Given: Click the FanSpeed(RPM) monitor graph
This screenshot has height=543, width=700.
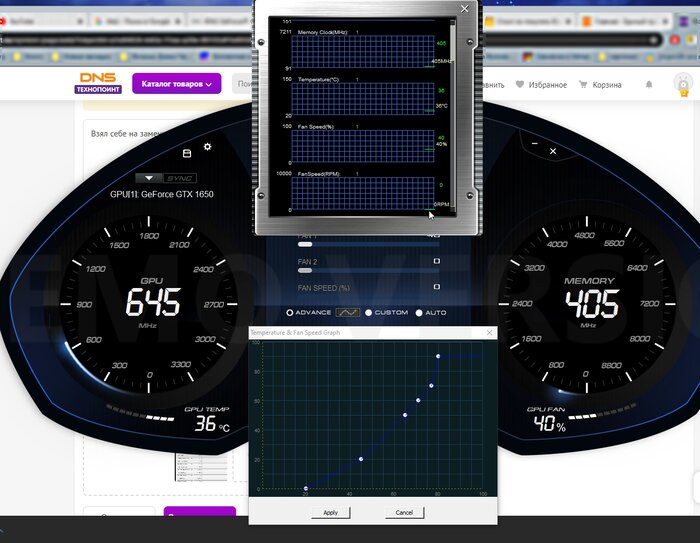Looking at the screenshot, I should tap(362, 193).
